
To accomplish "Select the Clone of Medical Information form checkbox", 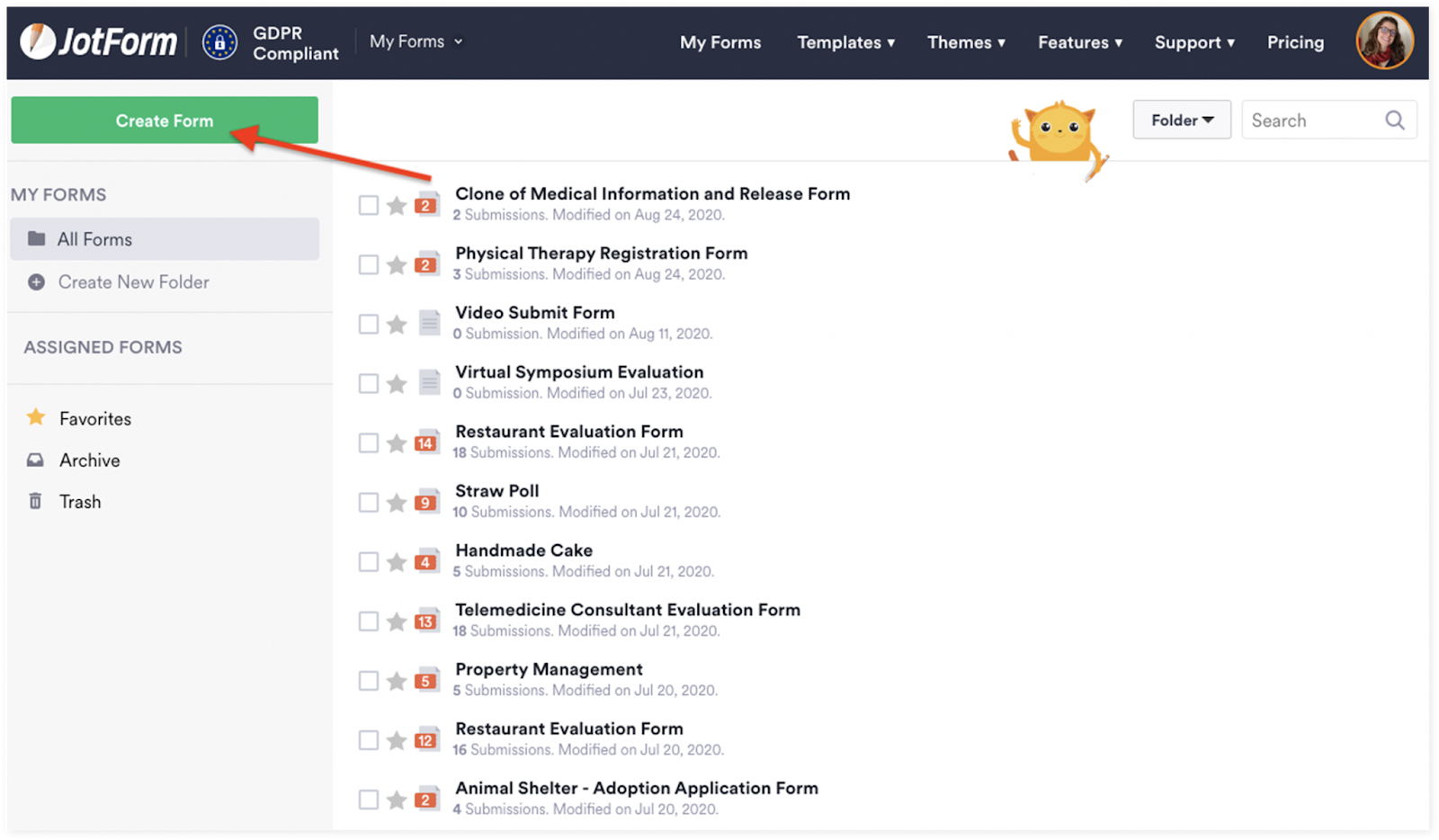I will coord(368,205).
